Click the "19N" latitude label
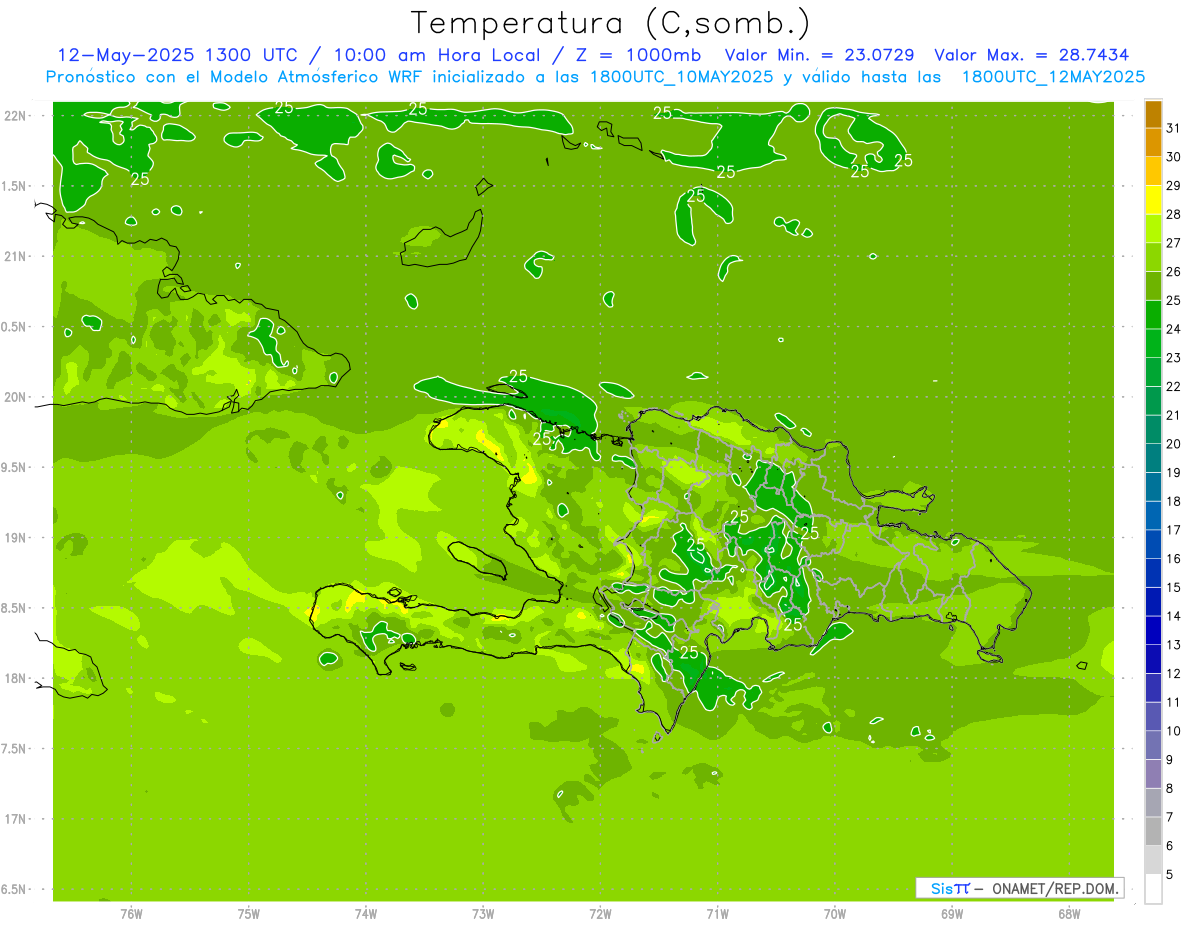This screenshot has width=1200, height=927. point(14,538)
